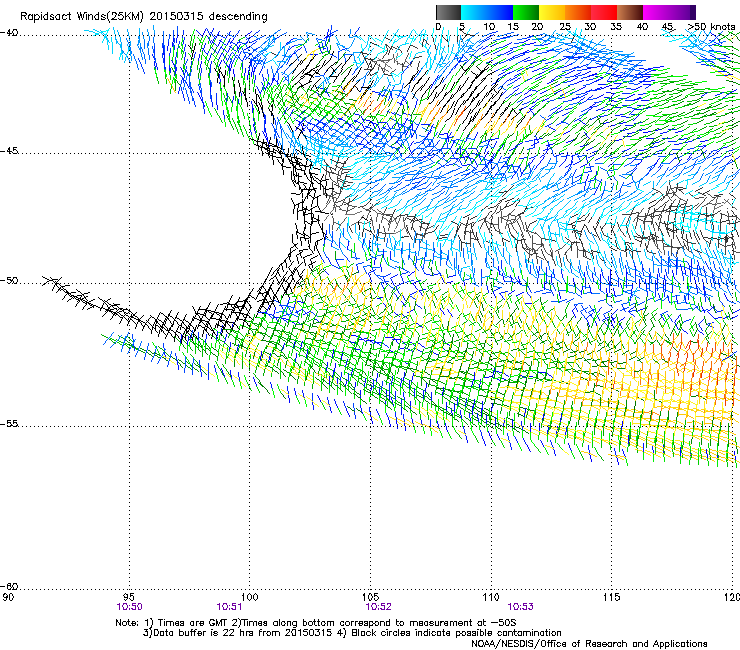Click the '20' label under the color legend
The height and width of the screenshot is (650, 740).
[x=537, y=27]
